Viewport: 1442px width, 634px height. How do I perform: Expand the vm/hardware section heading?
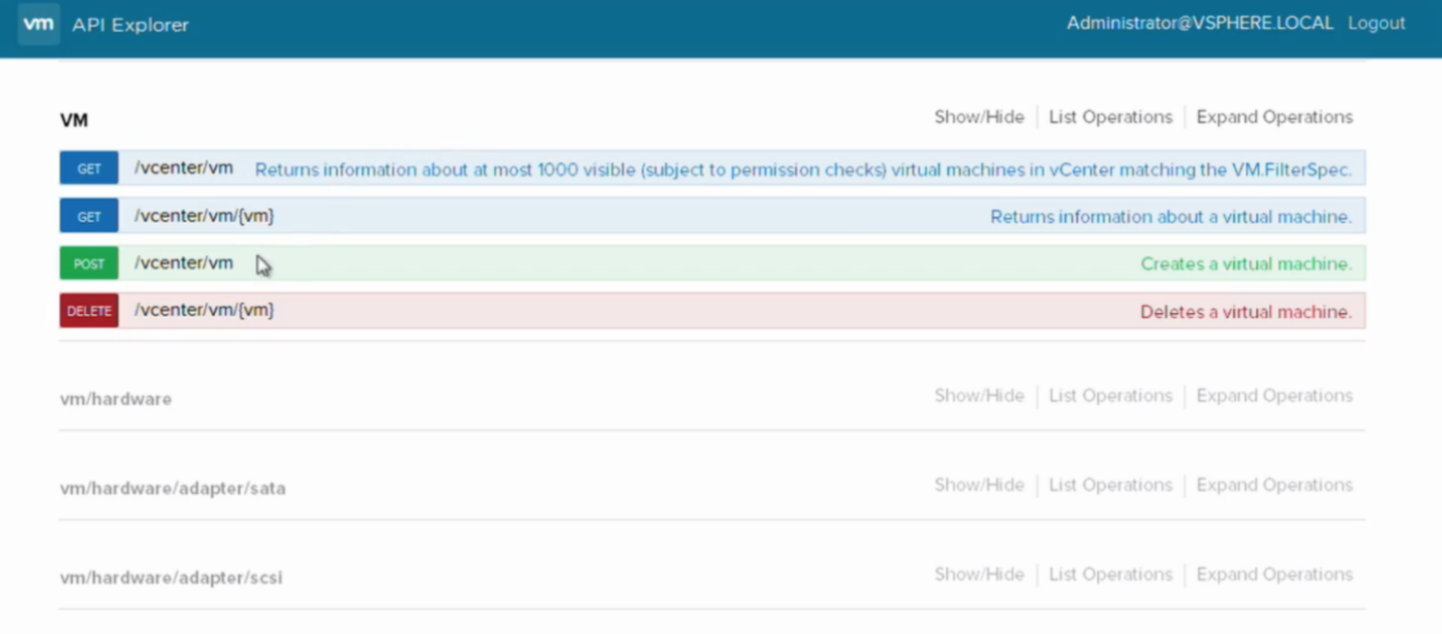click(x=116, y=399)
